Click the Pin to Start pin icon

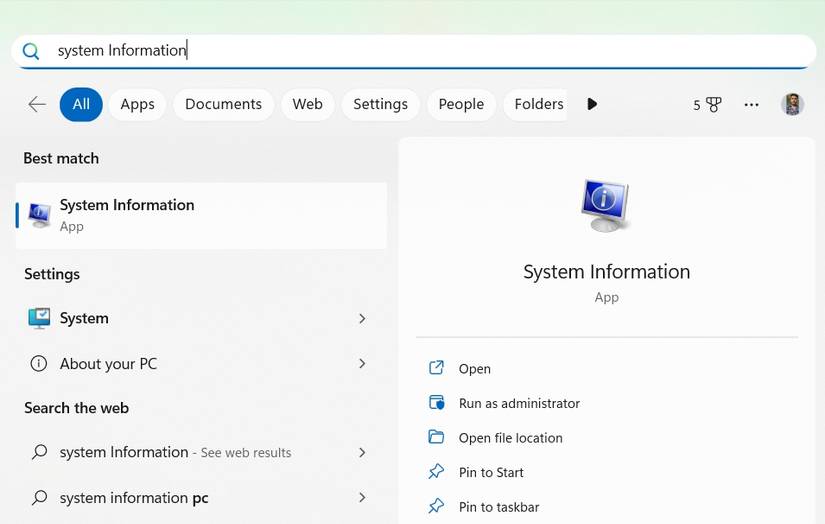(436, 472)
